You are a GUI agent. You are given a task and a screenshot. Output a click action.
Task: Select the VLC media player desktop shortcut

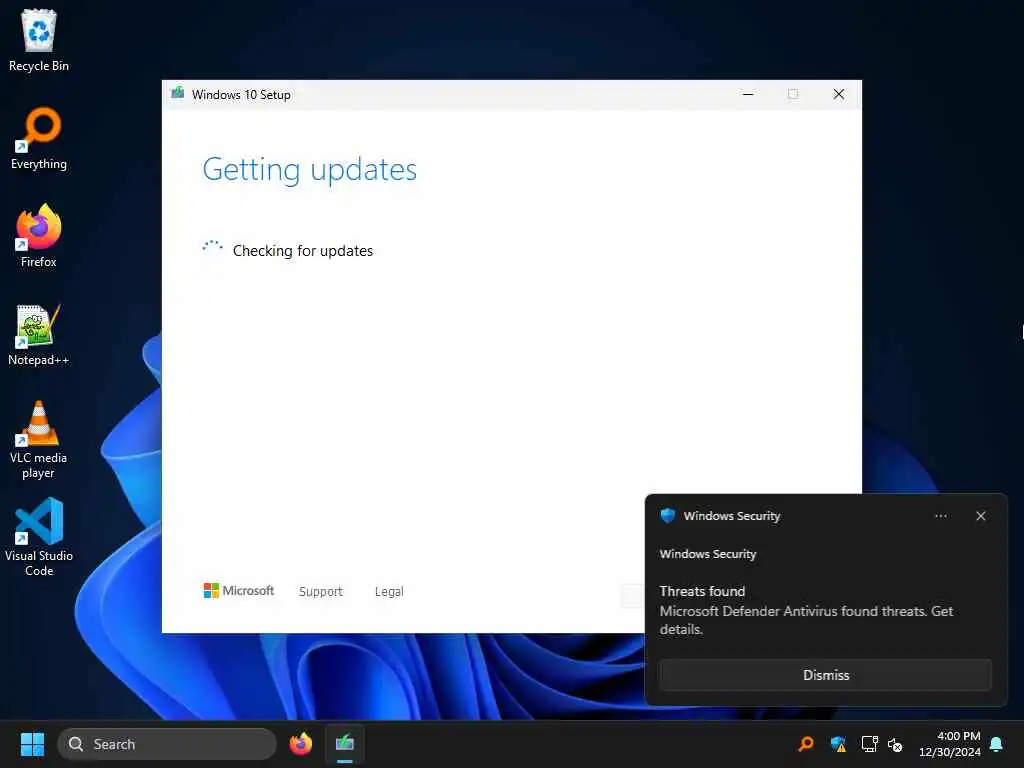39,440
